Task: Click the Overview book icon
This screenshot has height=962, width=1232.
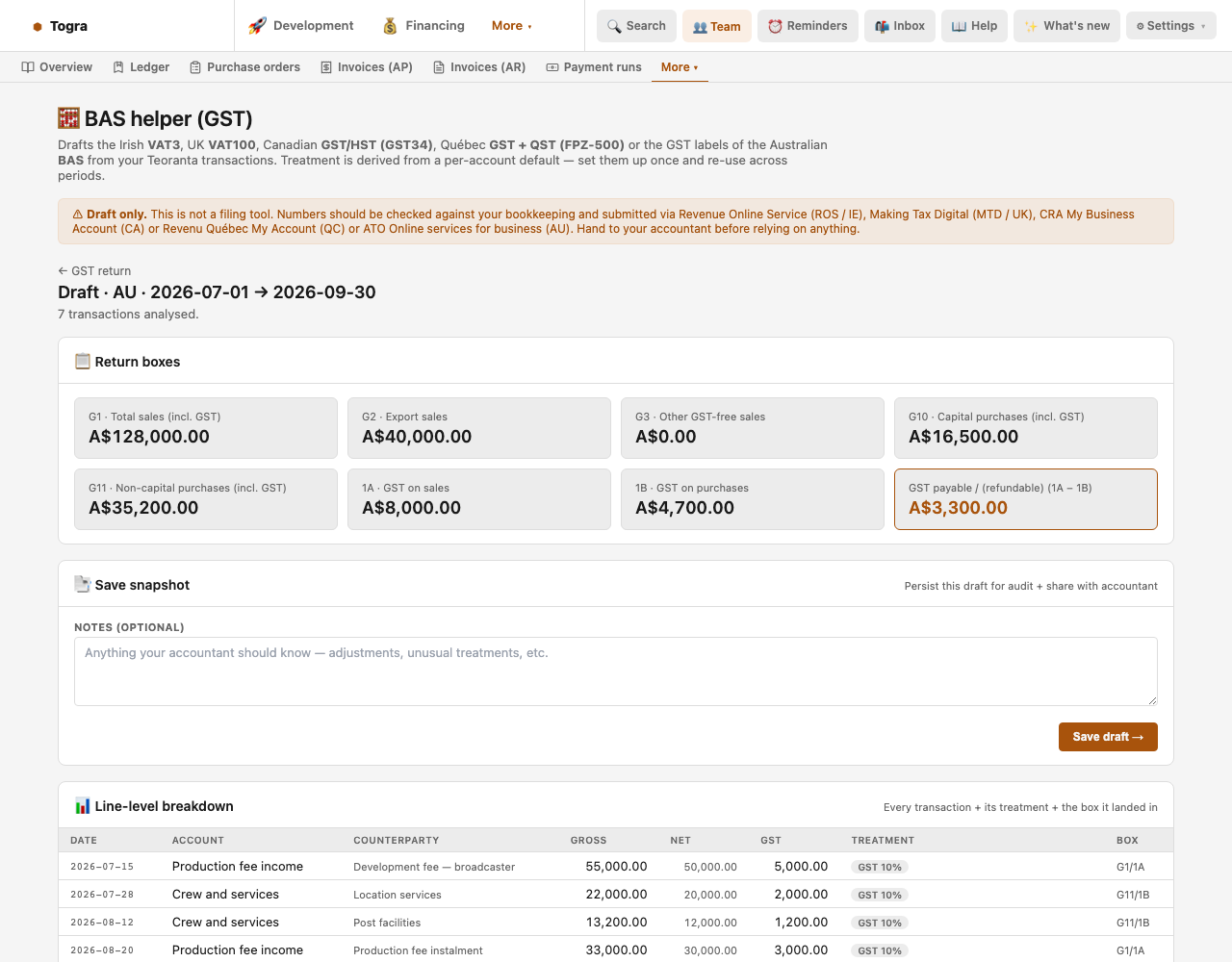Action: point(28,67)
